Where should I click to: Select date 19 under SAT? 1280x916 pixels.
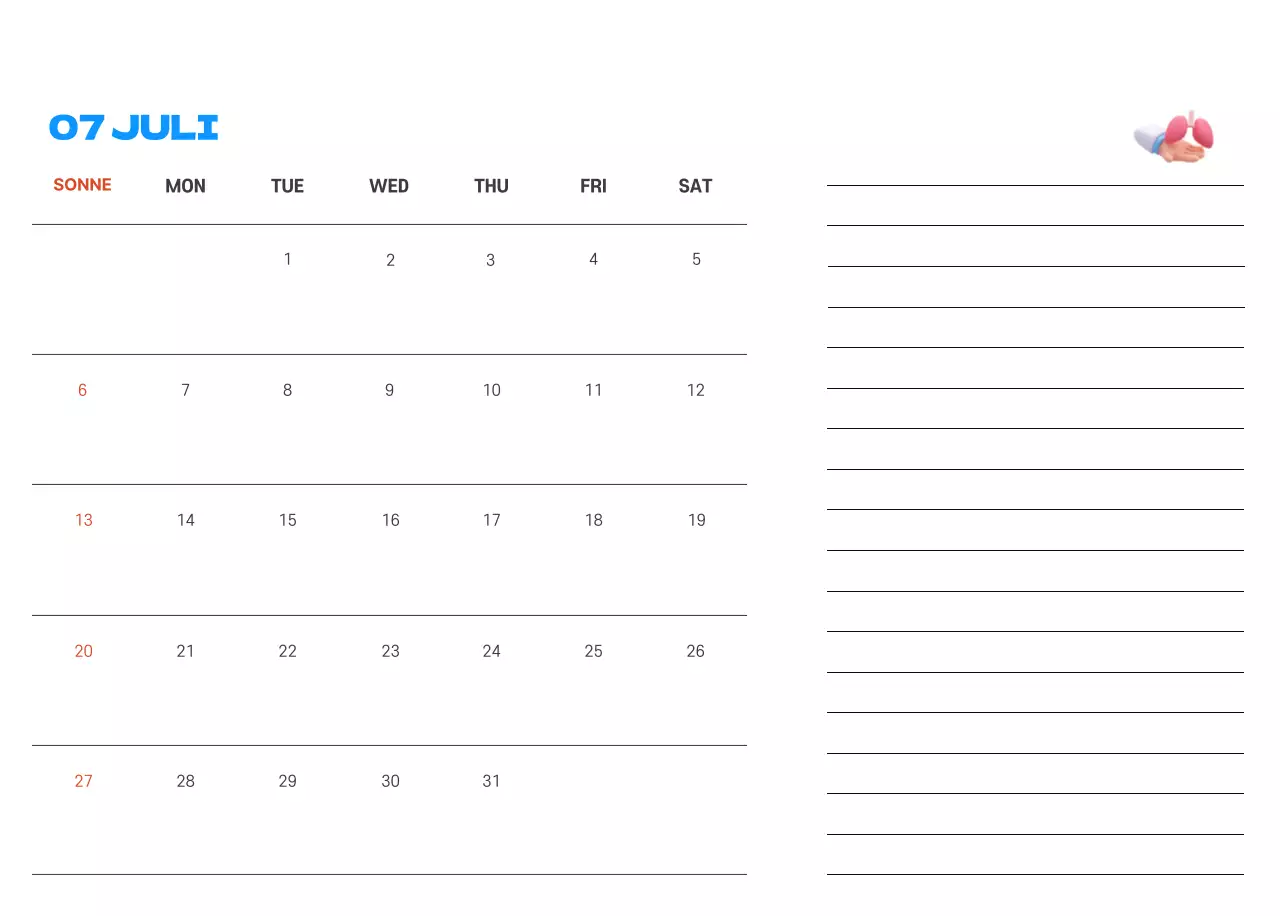click(x=696, y=520)
